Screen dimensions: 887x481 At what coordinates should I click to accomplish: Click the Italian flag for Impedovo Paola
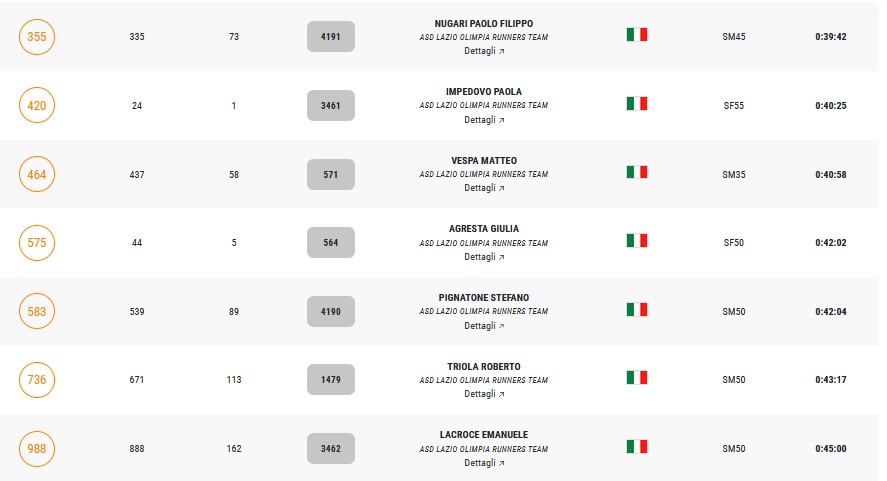(637, 104)
